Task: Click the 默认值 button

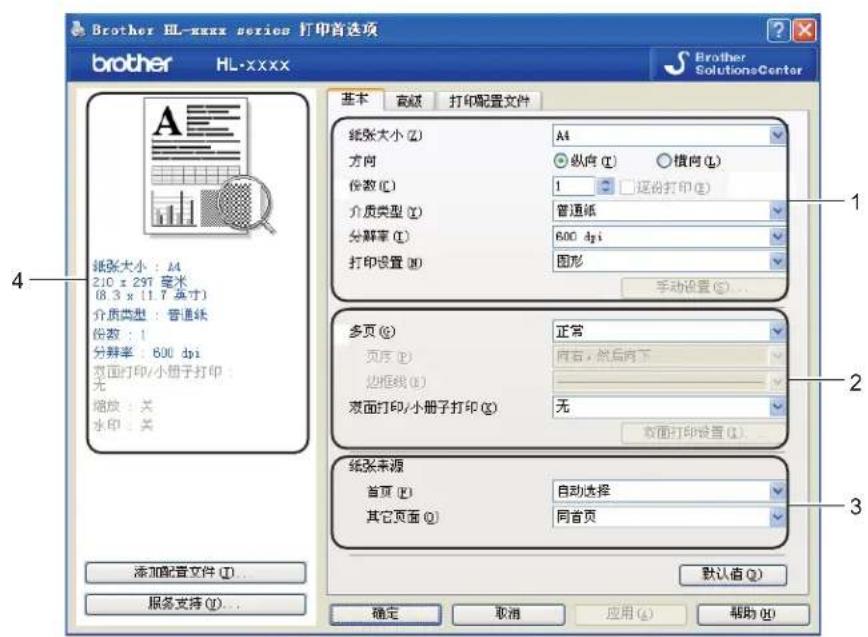Action: tap(732, 574)
